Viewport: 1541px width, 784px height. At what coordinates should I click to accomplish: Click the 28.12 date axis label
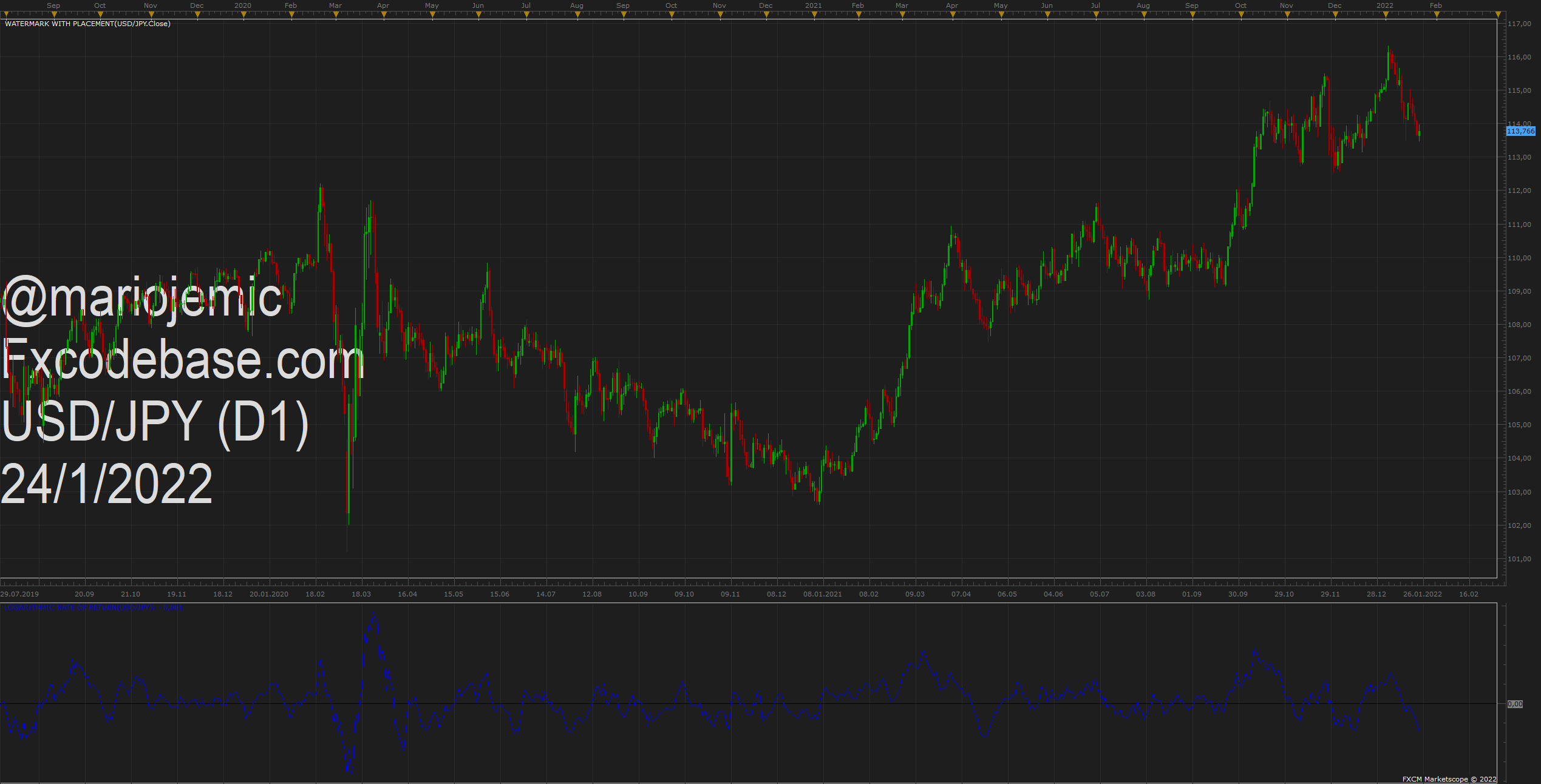[x=1376, y=594]
